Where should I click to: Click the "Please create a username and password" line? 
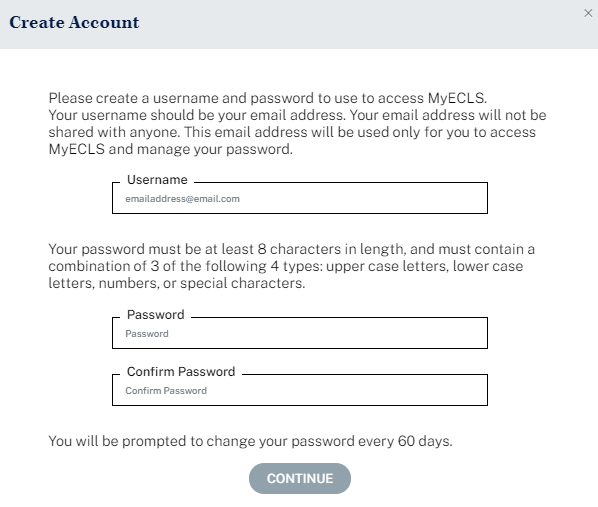coord(268,98)
